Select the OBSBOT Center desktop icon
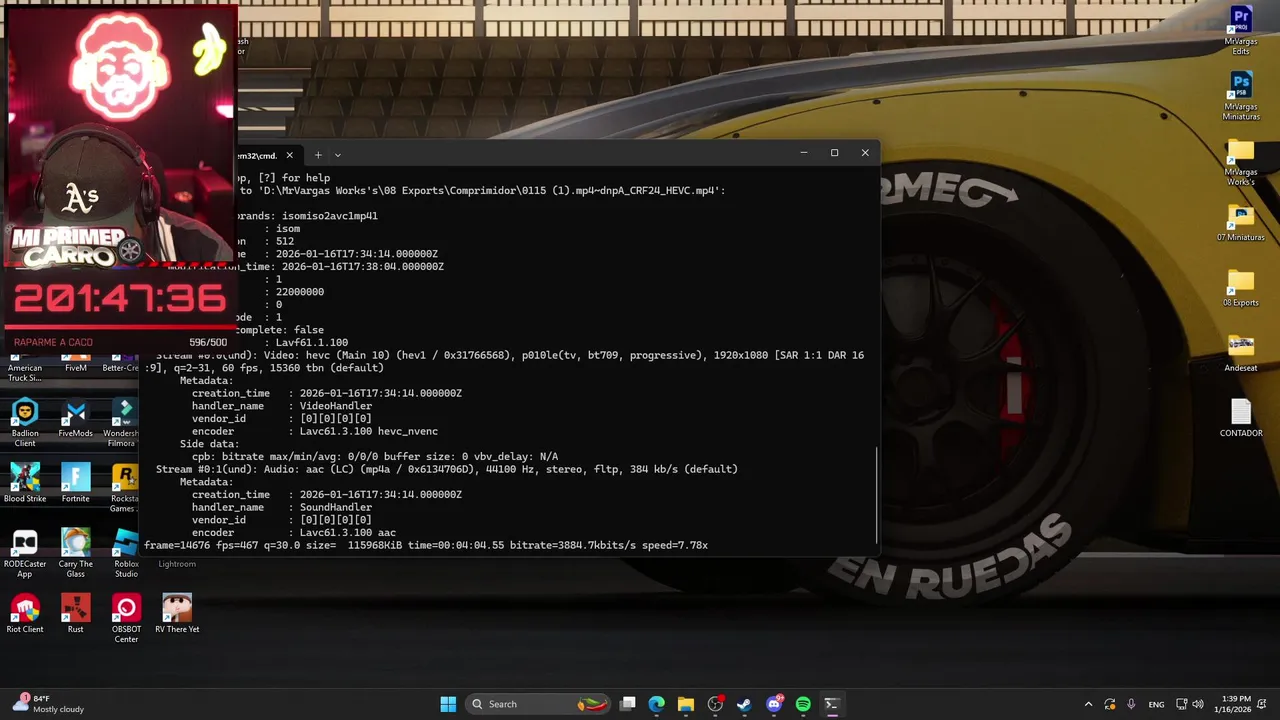This screenshot has height=720, width=1280. click(x=126, y=619)
